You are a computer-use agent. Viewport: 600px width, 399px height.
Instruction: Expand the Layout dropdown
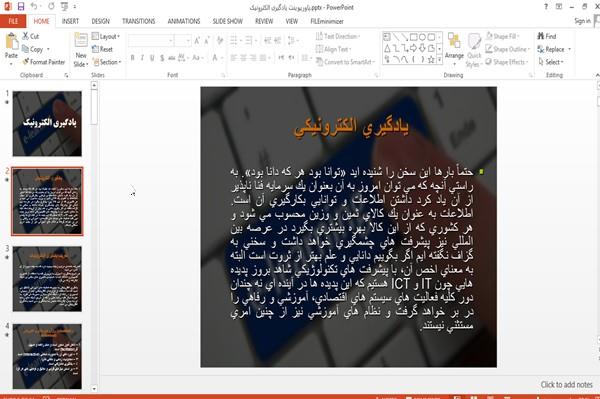click(x=106, y=36)
